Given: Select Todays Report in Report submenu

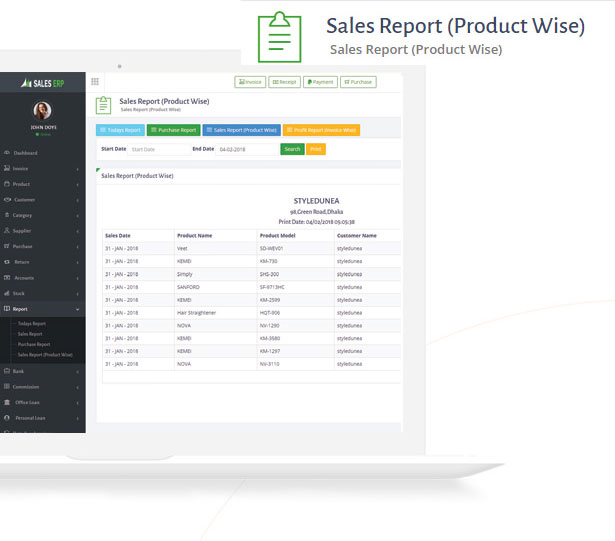Looking at the screenshot, I should click(32, 323).
